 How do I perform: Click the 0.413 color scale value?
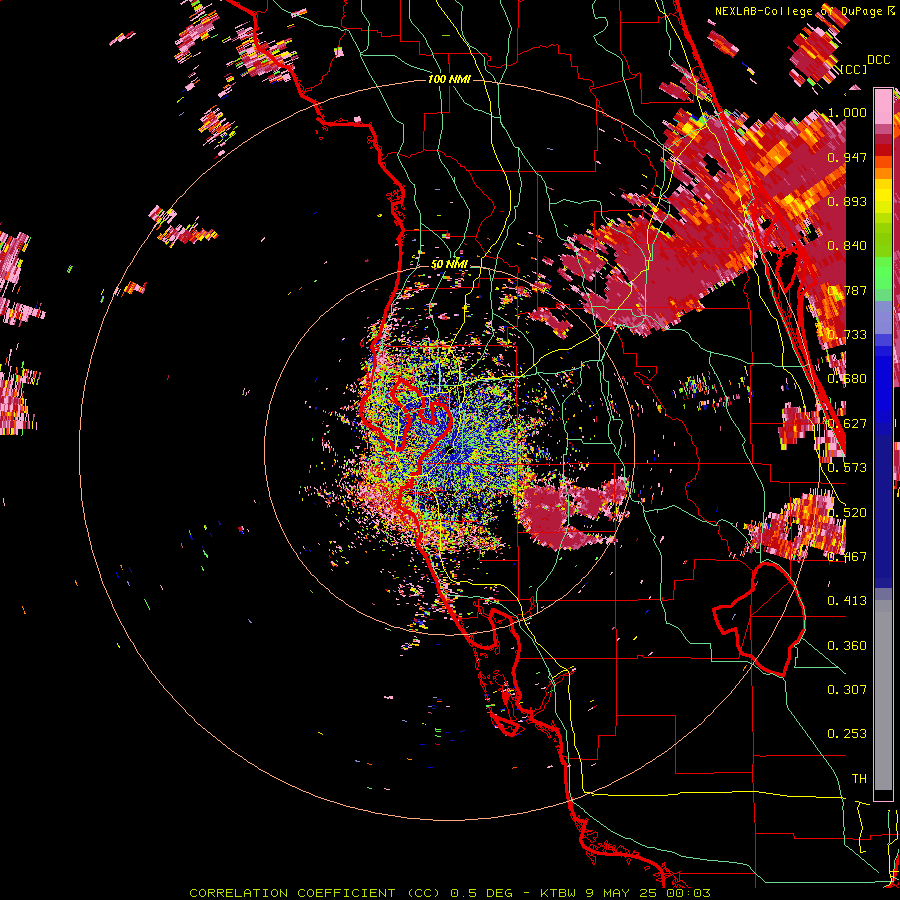847,601
